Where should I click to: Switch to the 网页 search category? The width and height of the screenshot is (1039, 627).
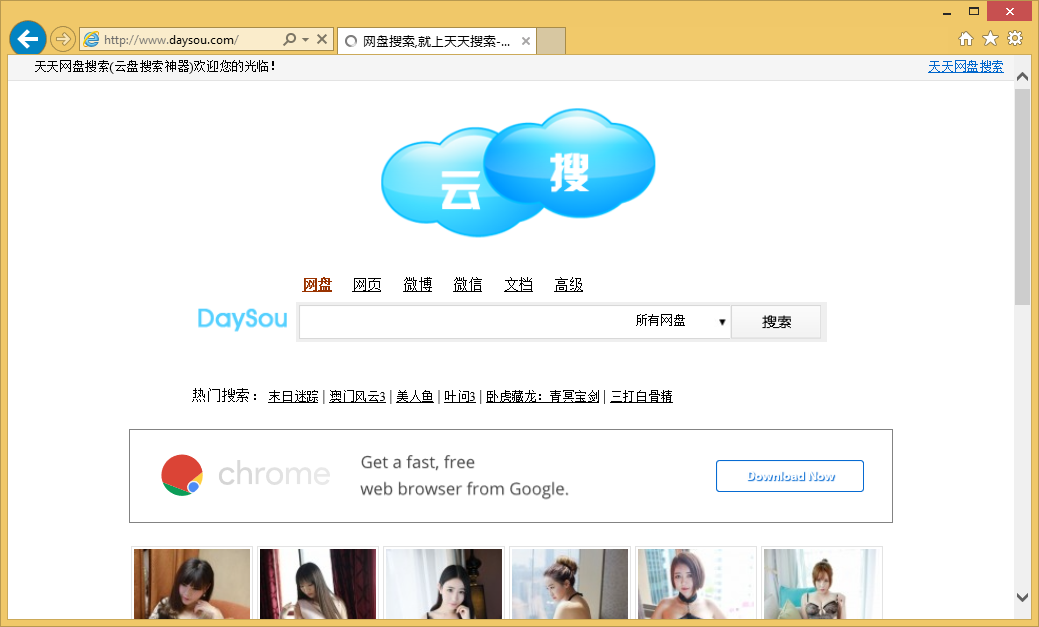click(x=366, y=284)
